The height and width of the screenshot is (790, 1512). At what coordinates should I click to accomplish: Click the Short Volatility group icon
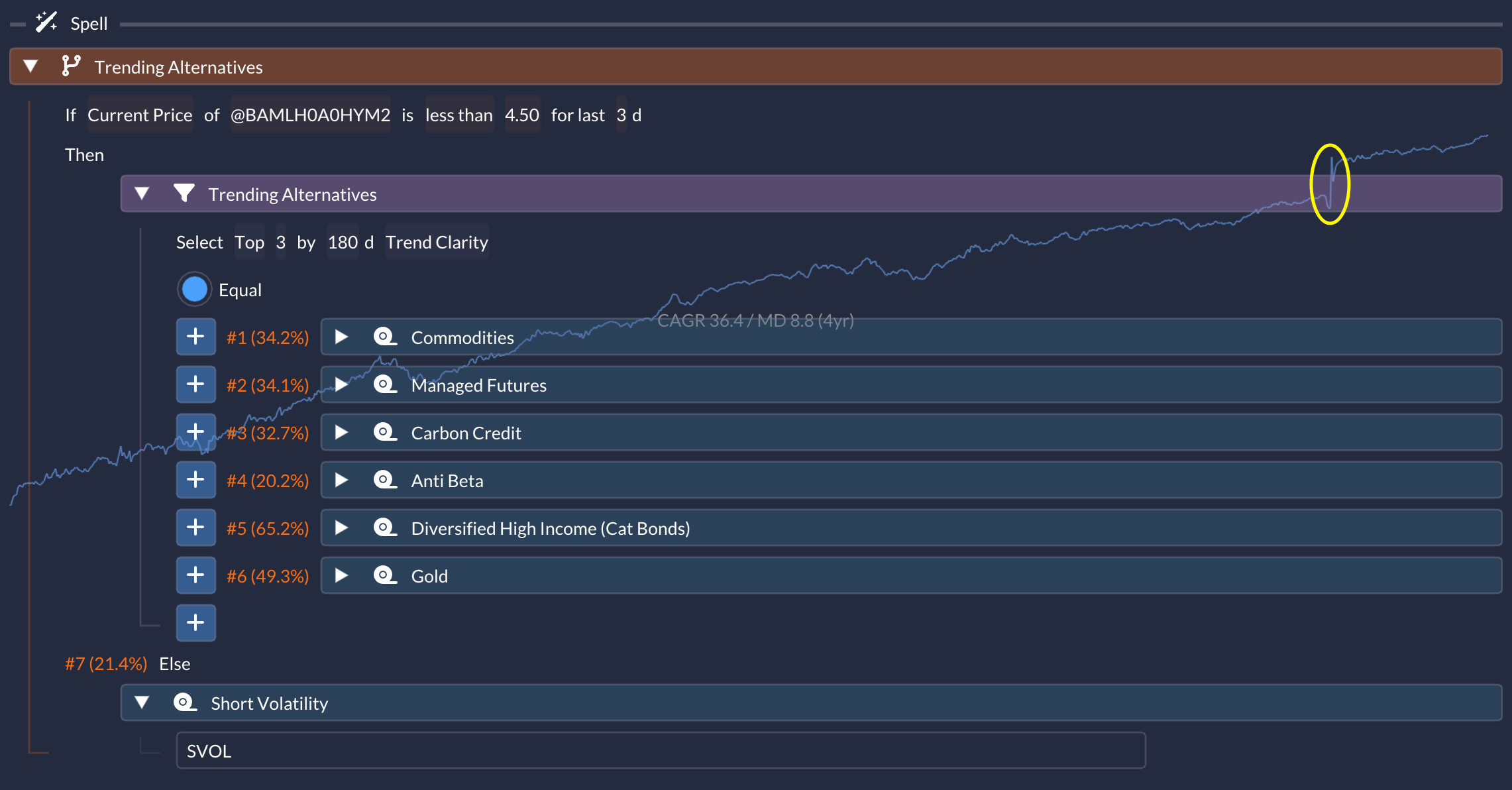tap(184, 703)
